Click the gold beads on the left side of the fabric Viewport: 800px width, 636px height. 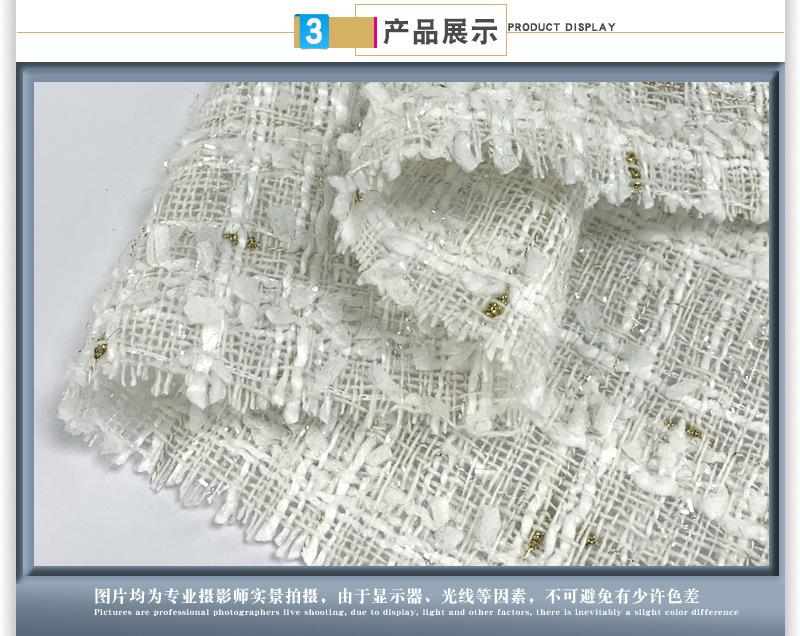tap(238, 240)
